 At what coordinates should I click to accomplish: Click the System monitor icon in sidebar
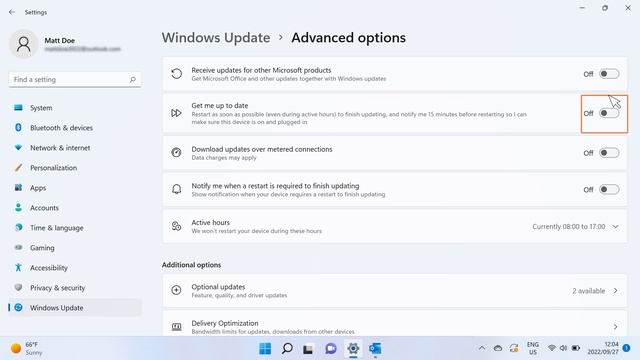pyautogui.click(x=18, y=107)
